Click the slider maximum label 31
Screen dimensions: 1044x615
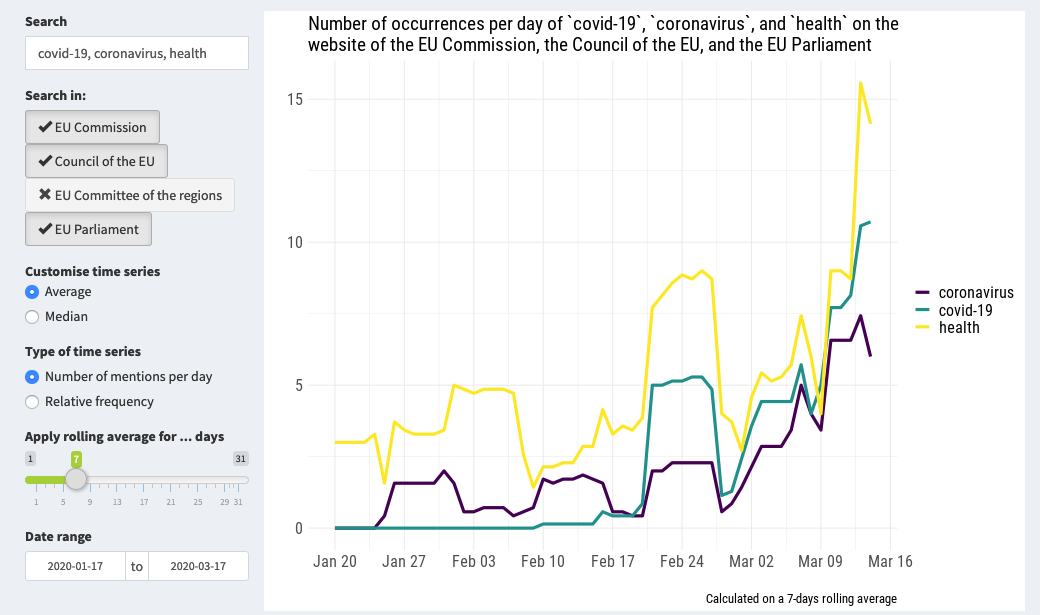(240, 458)
